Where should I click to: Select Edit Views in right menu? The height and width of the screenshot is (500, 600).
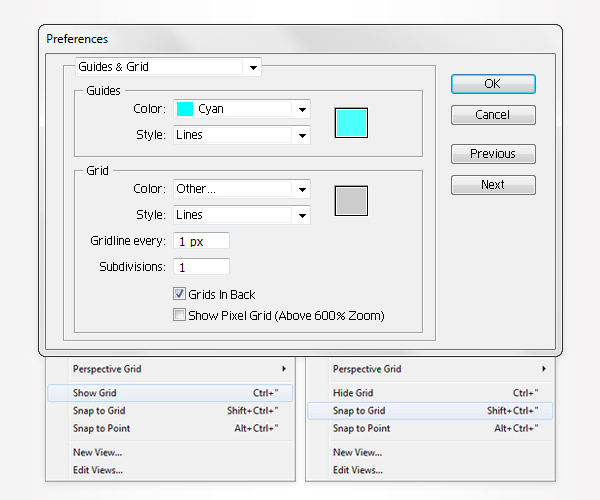[430, 470]
